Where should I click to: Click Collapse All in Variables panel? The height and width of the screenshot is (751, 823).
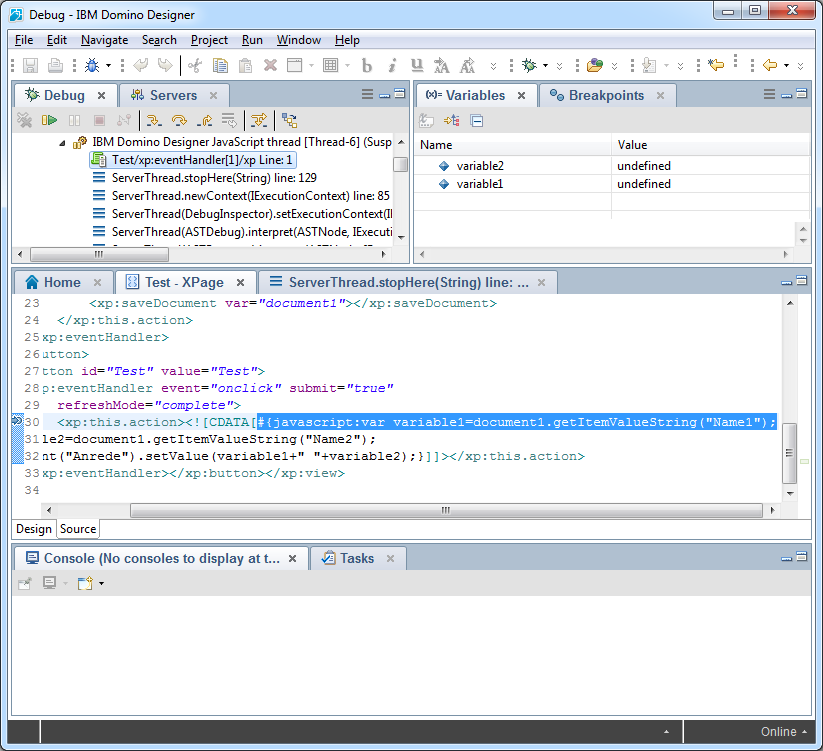tap(477, 121)
